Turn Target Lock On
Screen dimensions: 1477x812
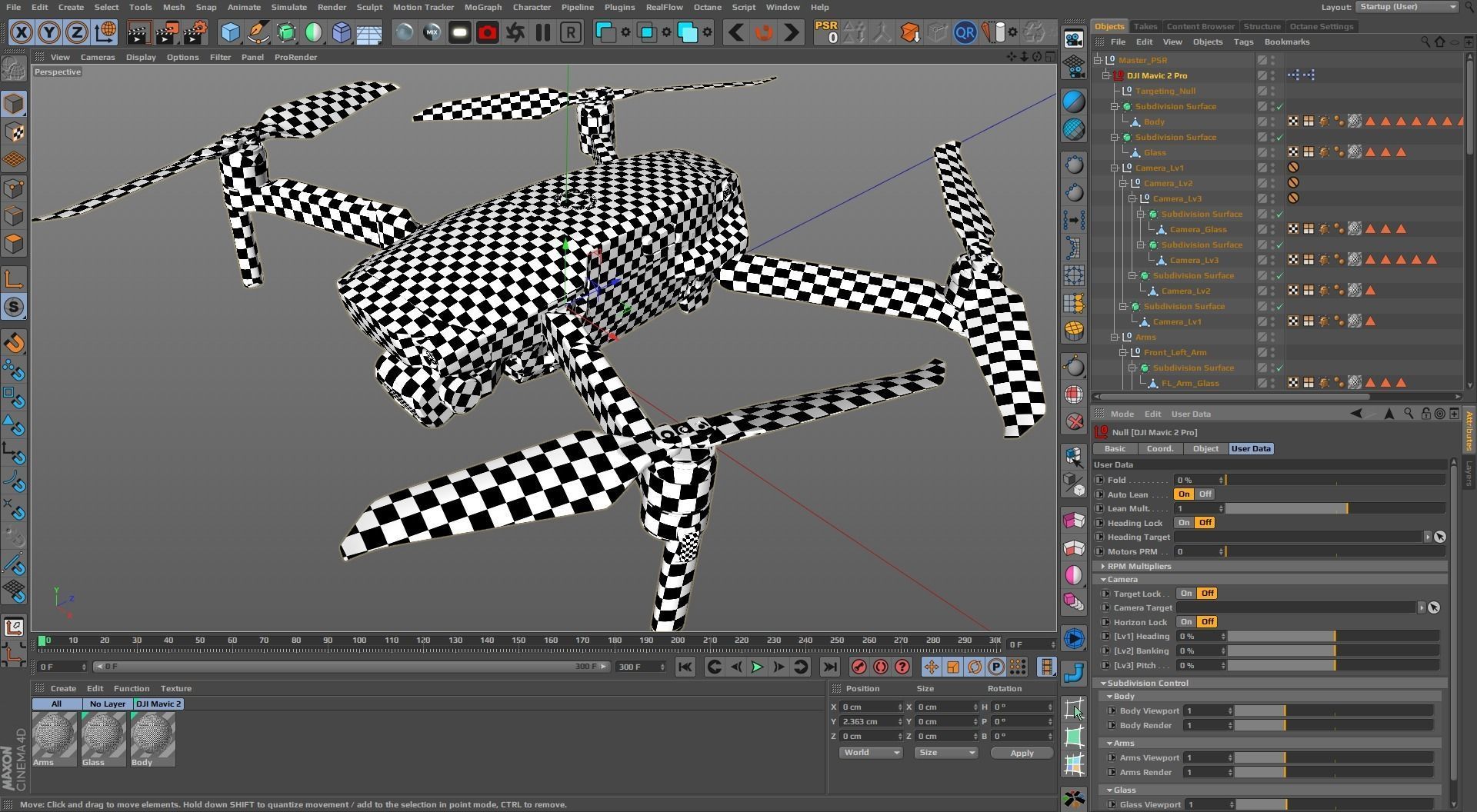coord(1186,594)
